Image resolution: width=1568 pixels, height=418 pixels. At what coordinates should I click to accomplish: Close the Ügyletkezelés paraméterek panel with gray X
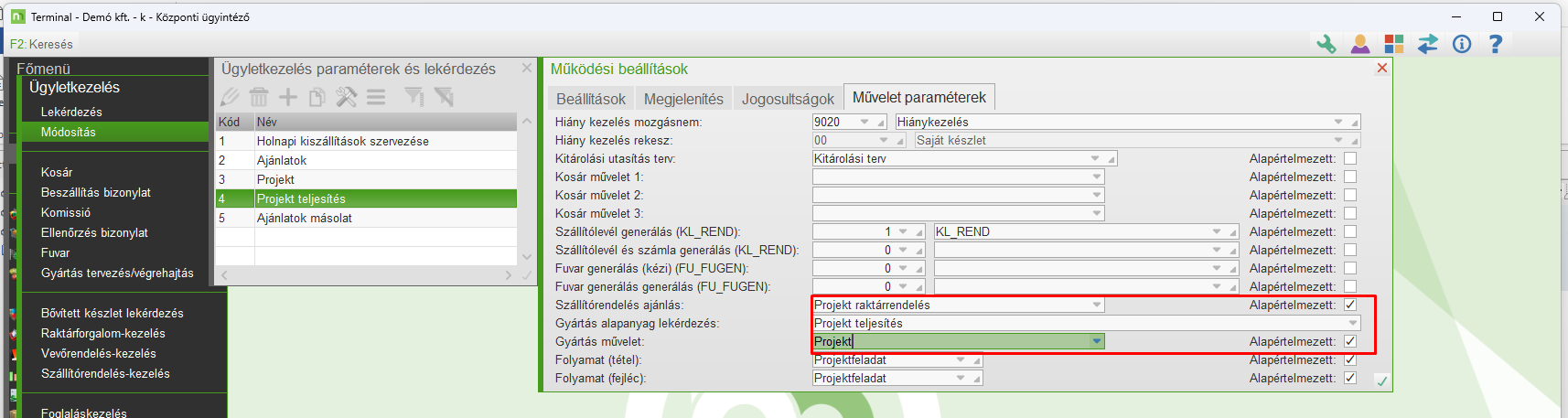[527, 68]
